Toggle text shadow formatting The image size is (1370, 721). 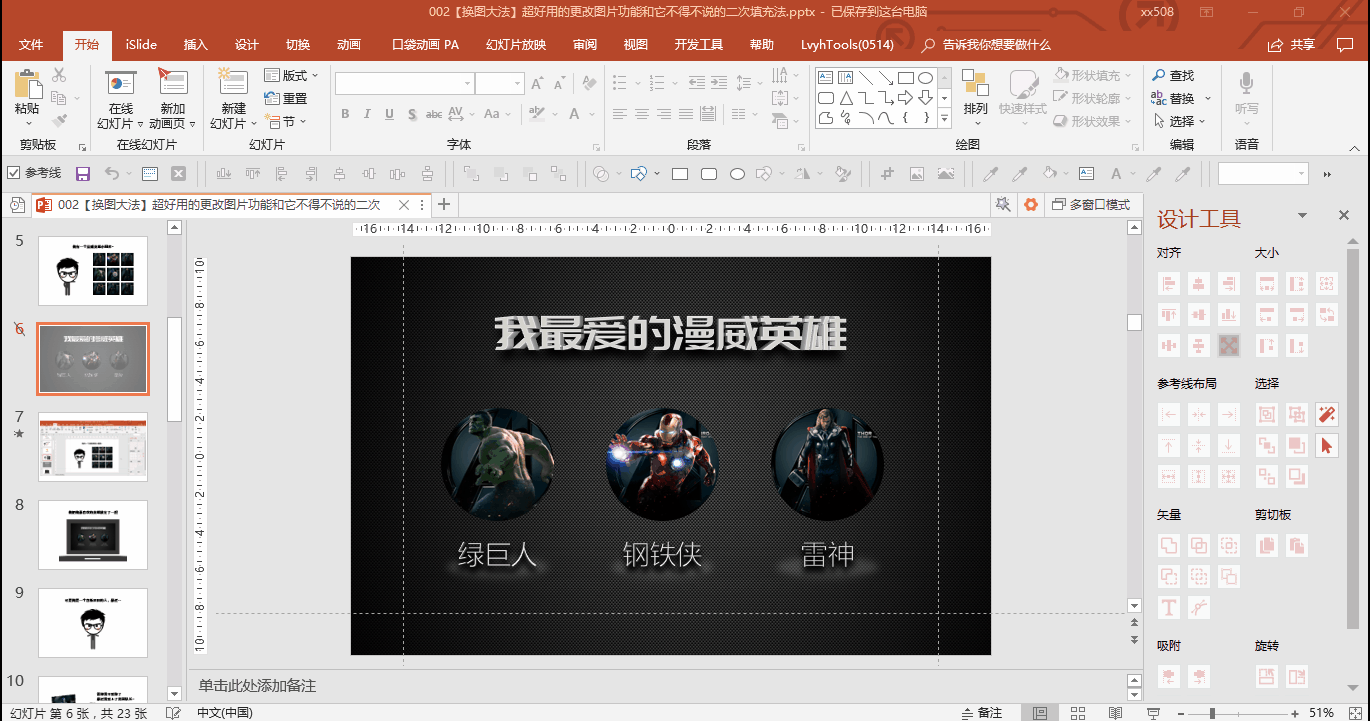pyautogui.click(x=411, y=114)
